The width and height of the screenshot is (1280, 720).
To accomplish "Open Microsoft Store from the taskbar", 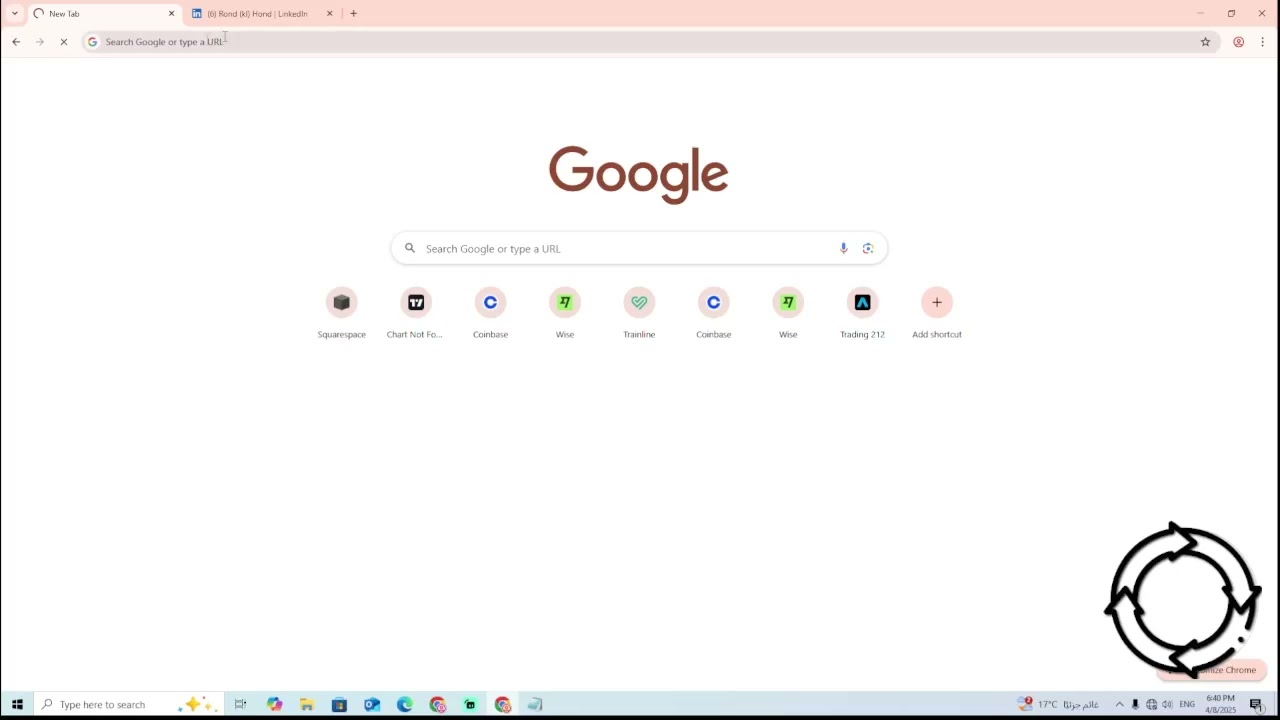I will click(x=339, y=704).
